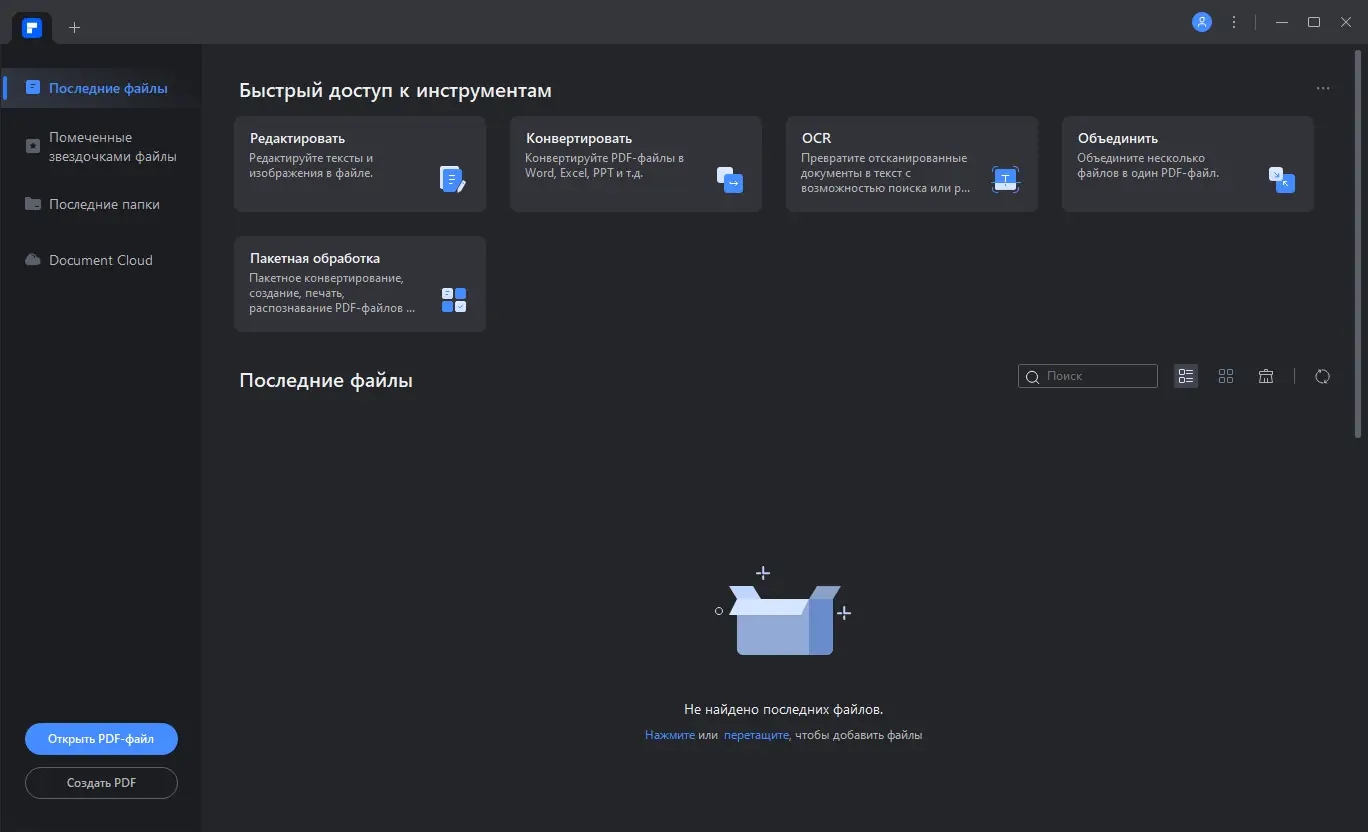This screenshot has height=832, width=1368.
Task: Refresh the file list via circular arrow icon
Action: point(1322,376)
